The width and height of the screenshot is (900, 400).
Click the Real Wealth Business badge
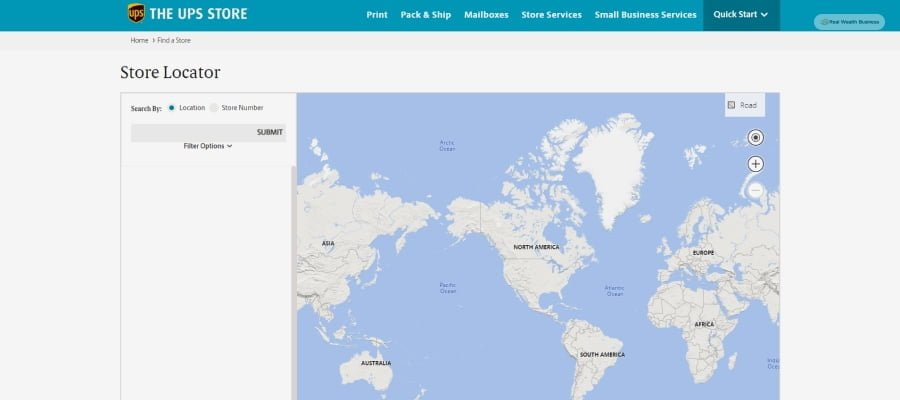coord(849,22)
